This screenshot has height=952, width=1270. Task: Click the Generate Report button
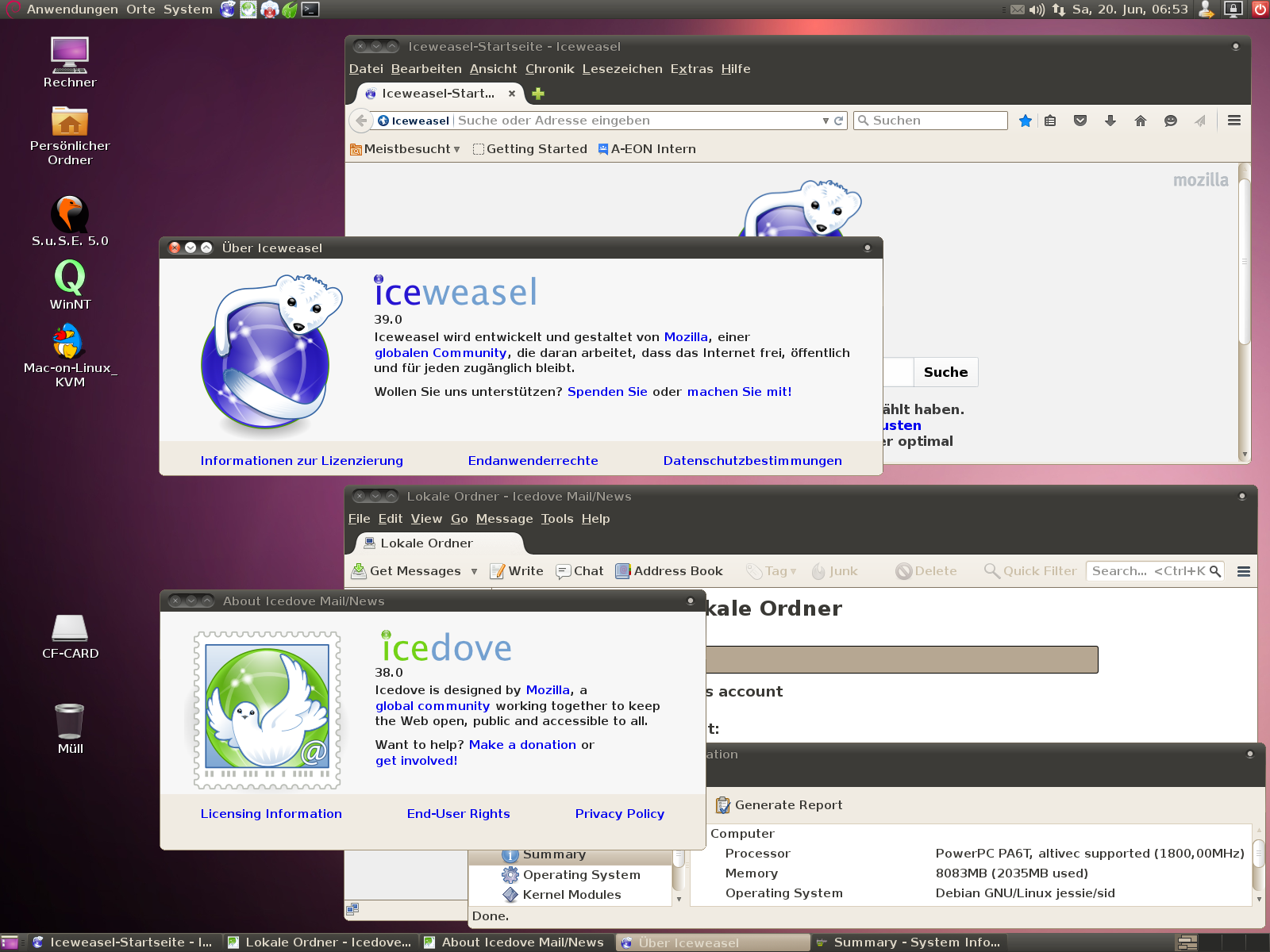click(x=779, y=805)
